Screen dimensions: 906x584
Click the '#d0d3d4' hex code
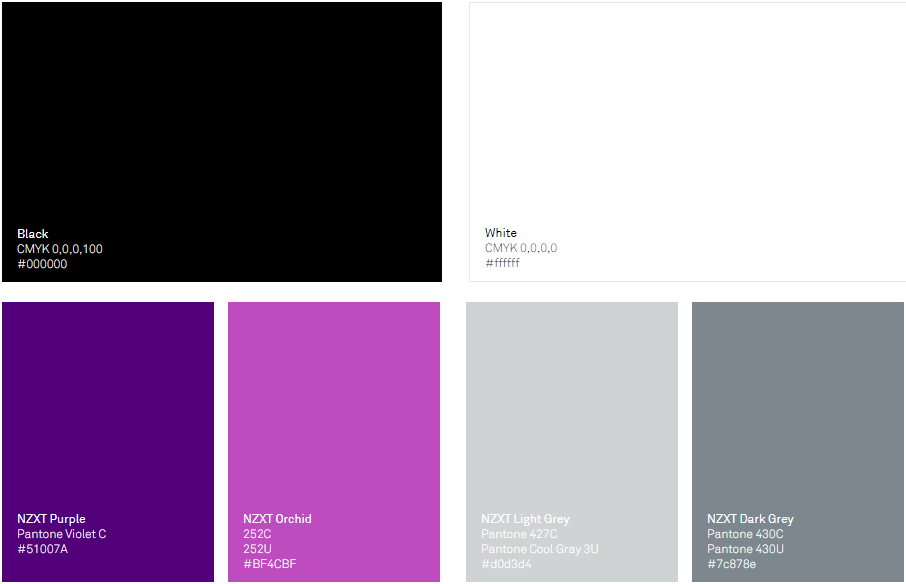pyautogui.click(x=507, y=564)
